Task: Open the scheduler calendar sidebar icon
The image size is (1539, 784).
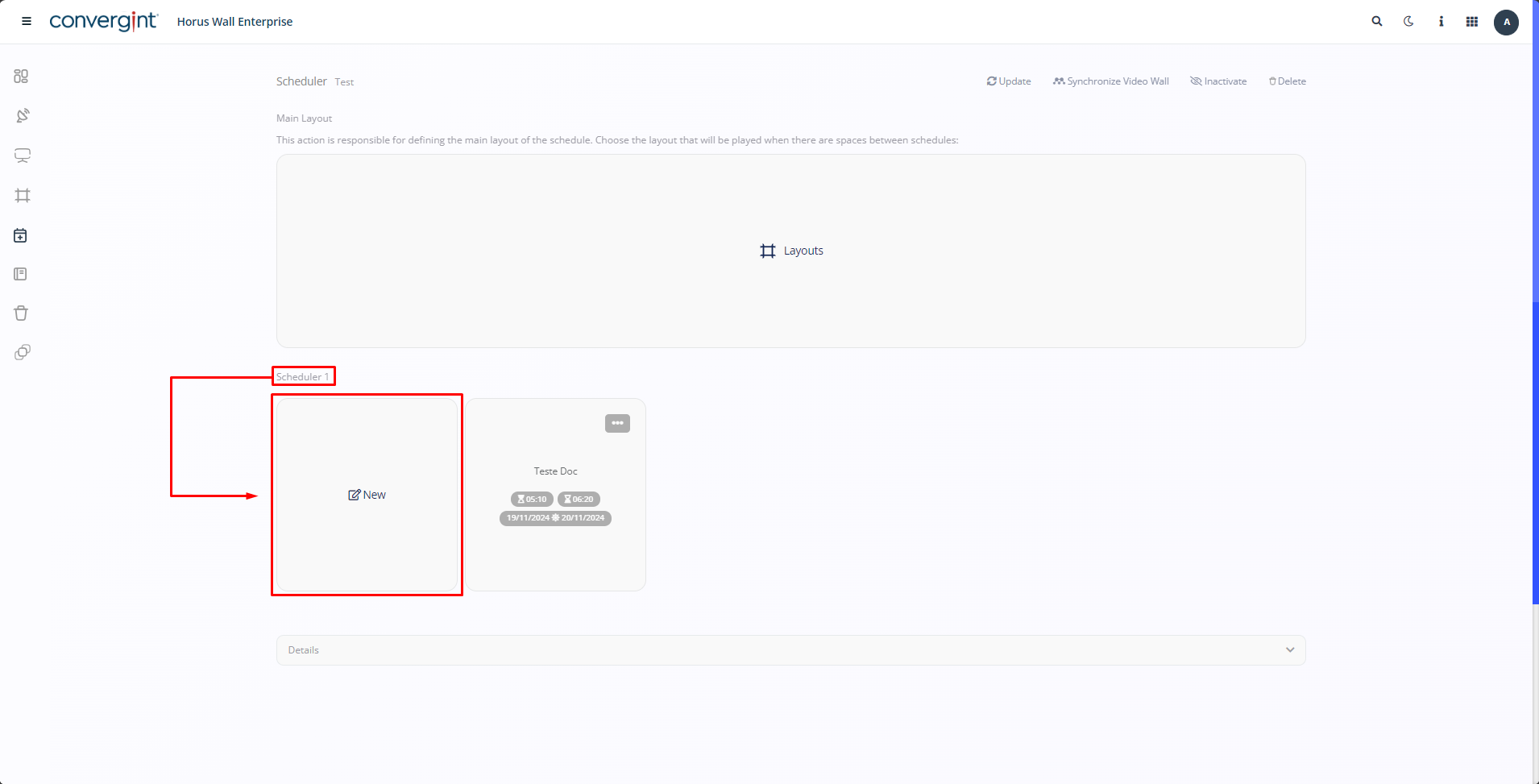Action: (21, 235)
